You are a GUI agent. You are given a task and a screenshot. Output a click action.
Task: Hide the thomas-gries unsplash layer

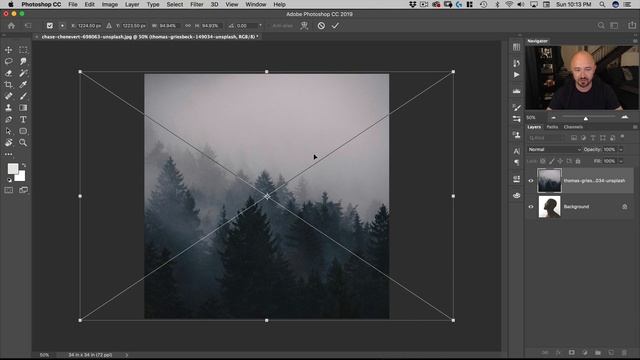point(531,180)
